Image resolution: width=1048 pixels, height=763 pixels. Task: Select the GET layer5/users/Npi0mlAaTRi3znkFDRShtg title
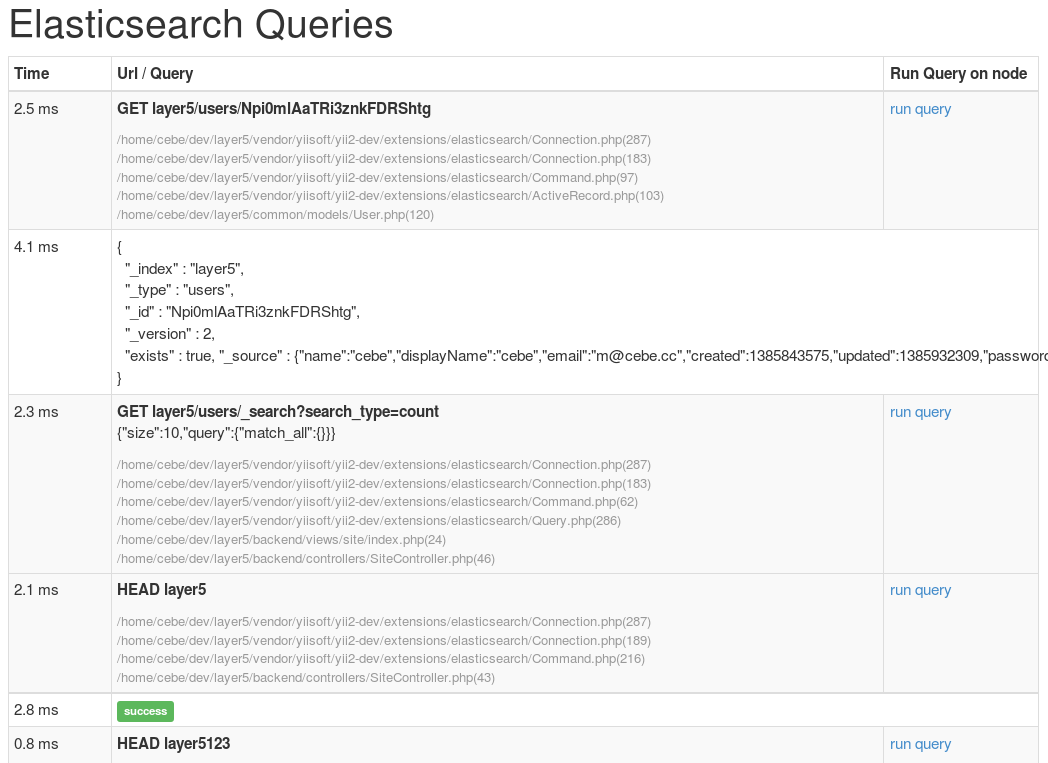[x=274, y=109]
